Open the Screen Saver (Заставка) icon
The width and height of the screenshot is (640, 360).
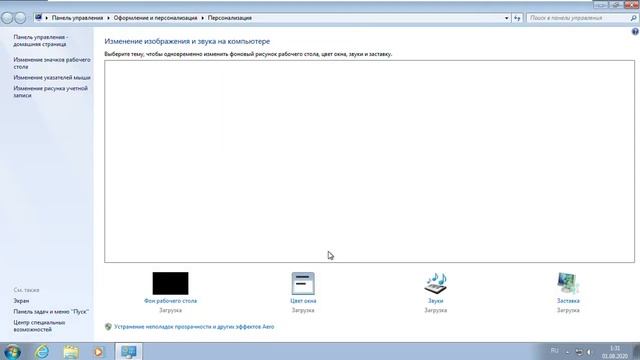click(x=568, y=283)
